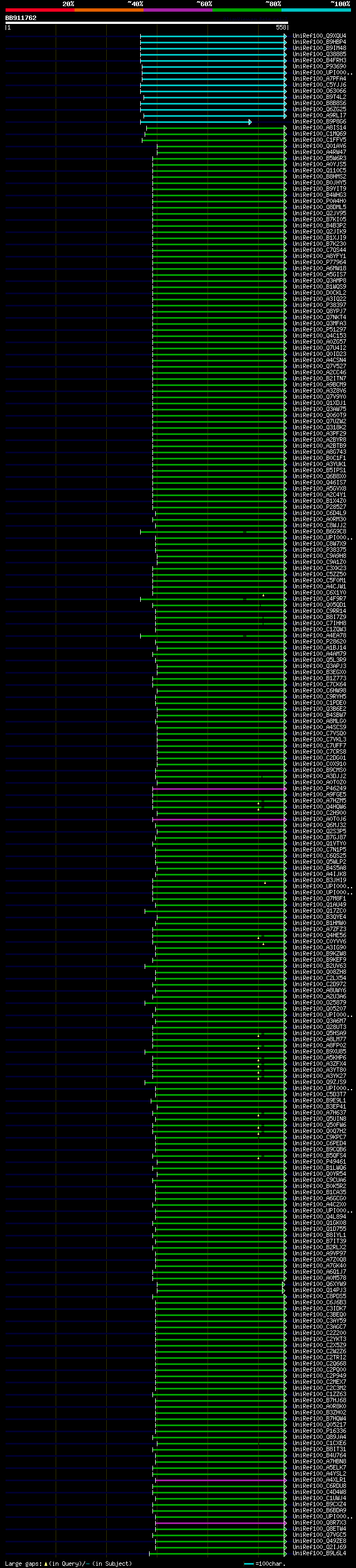The width and height of the screenshot is (356, 1568).
Task: Select the UniRef100_B7GJ87 label
Action: coord(319,838)
